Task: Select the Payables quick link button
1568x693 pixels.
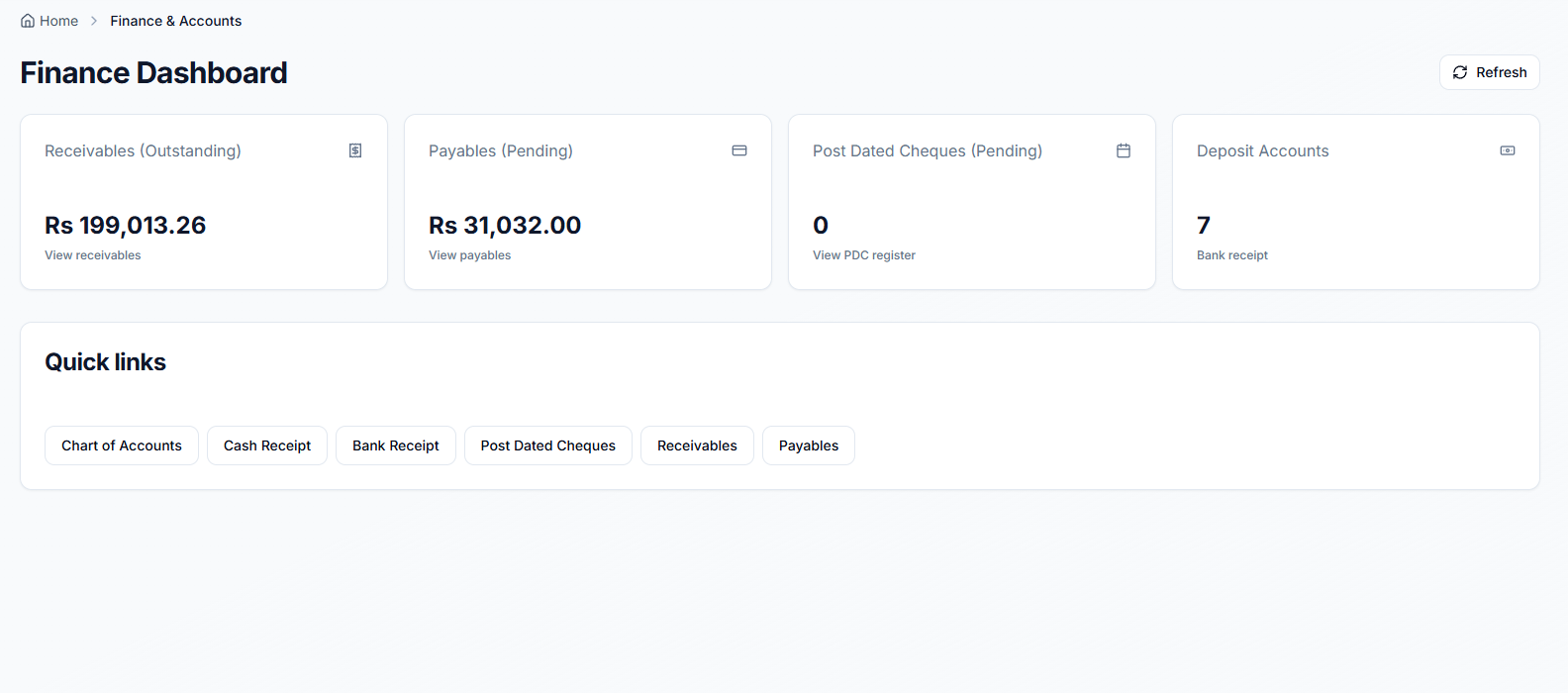Action: click(809, 445)
